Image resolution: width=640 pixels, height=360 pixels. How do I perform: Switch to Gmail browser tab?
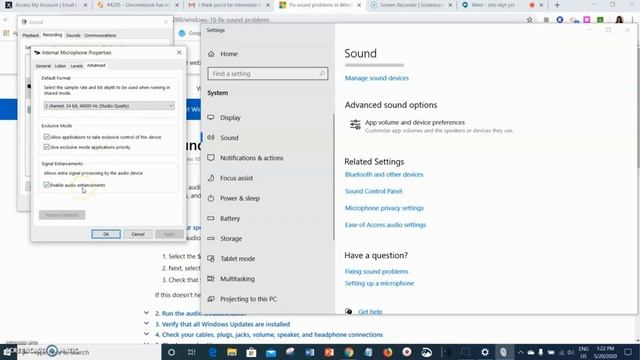pyautogui.click(x=229, y=5)
